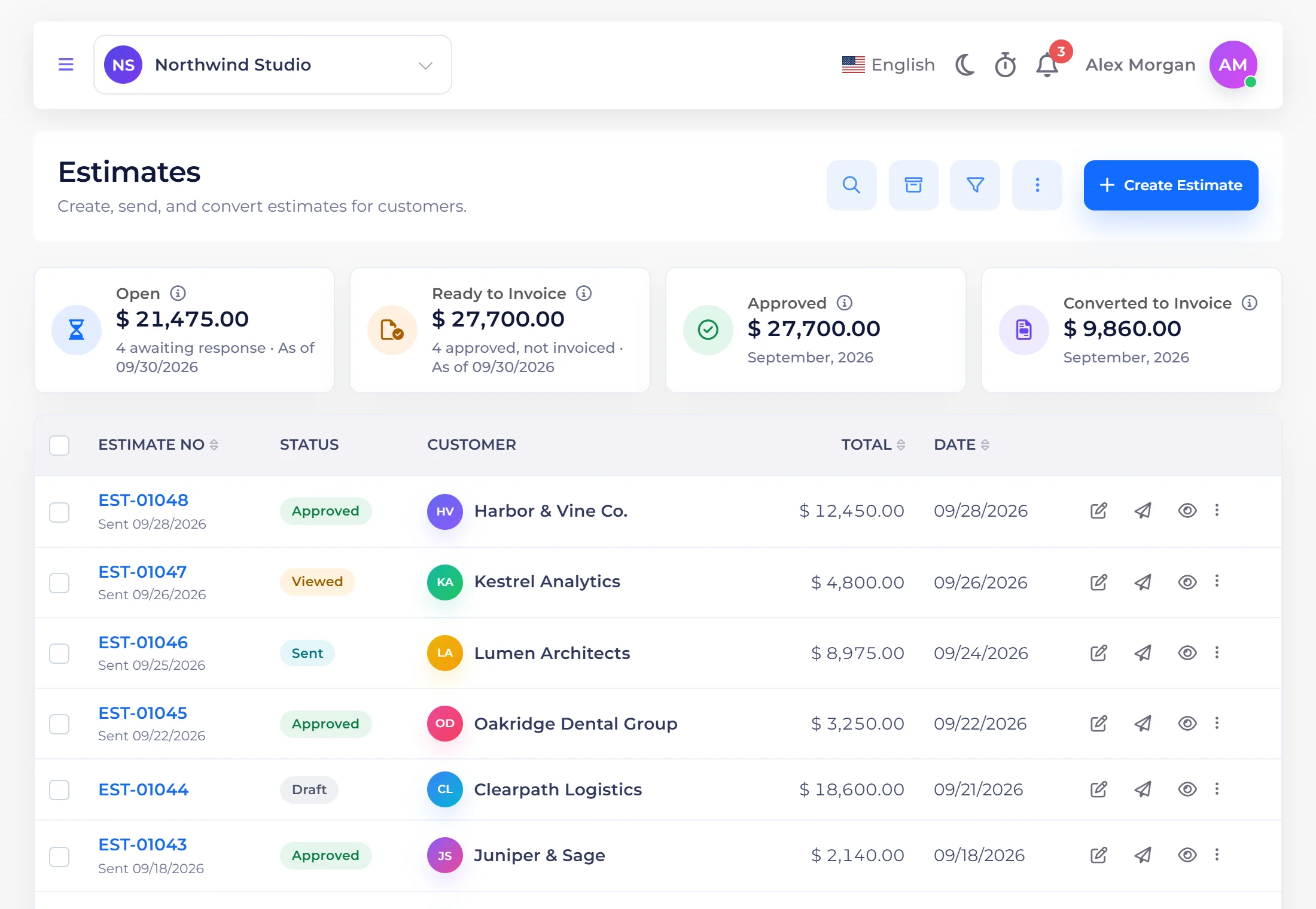
Task: Edit the Clearpath Logistics estimate
Action: click(x=1099, y=789)
